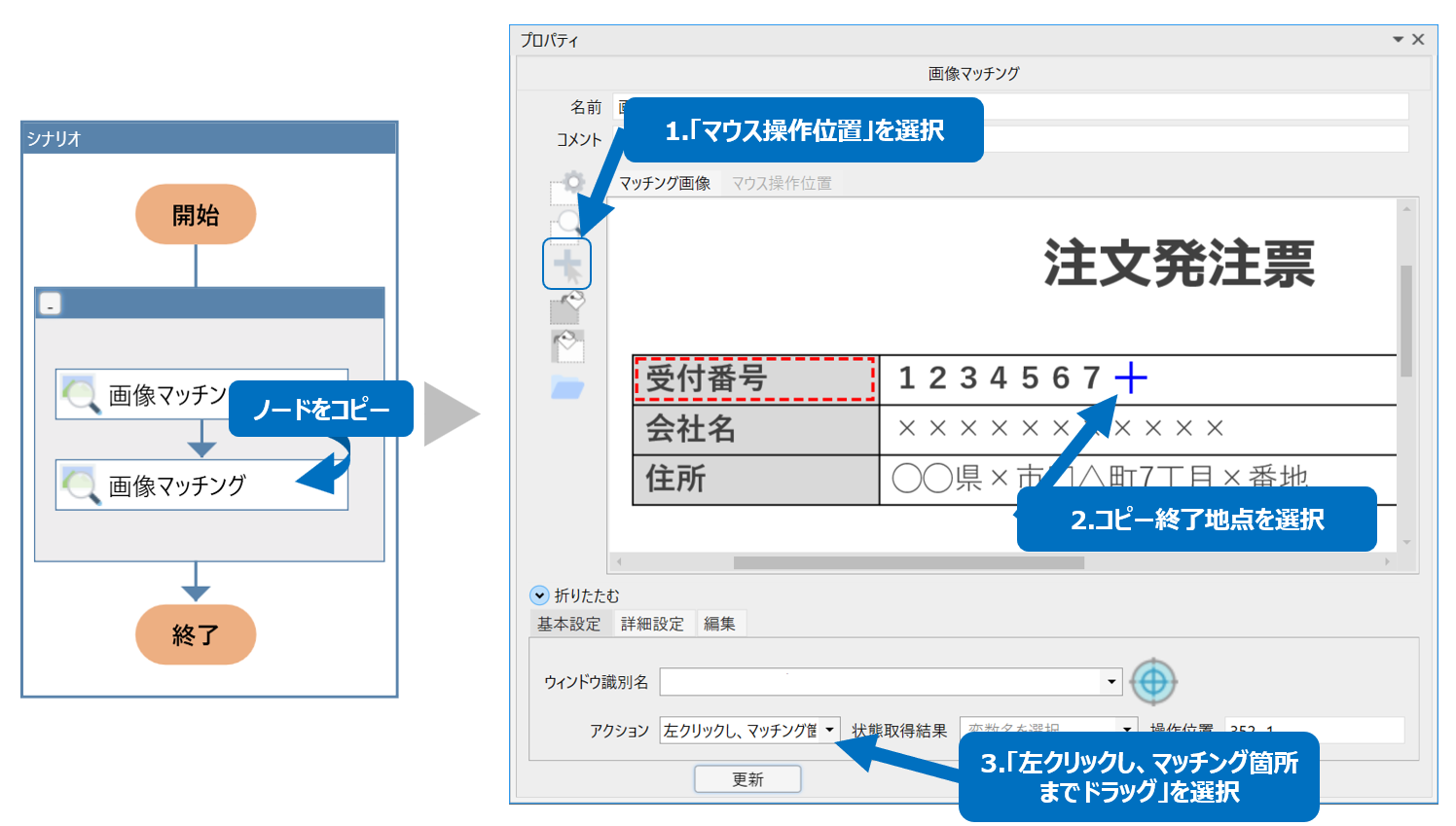Click the blue cross marker beside 1234567
Screen dimensions: 1456x826
(1130, 377)
